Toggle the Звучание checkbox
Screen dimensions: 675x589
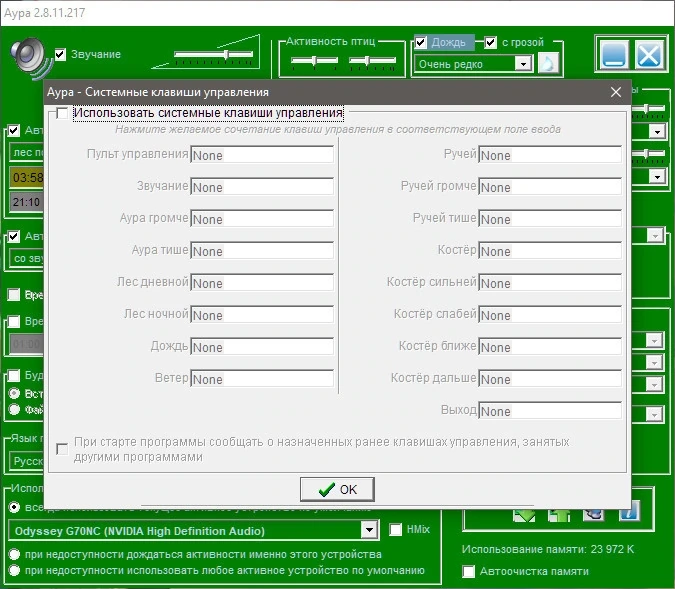[60, 55]
